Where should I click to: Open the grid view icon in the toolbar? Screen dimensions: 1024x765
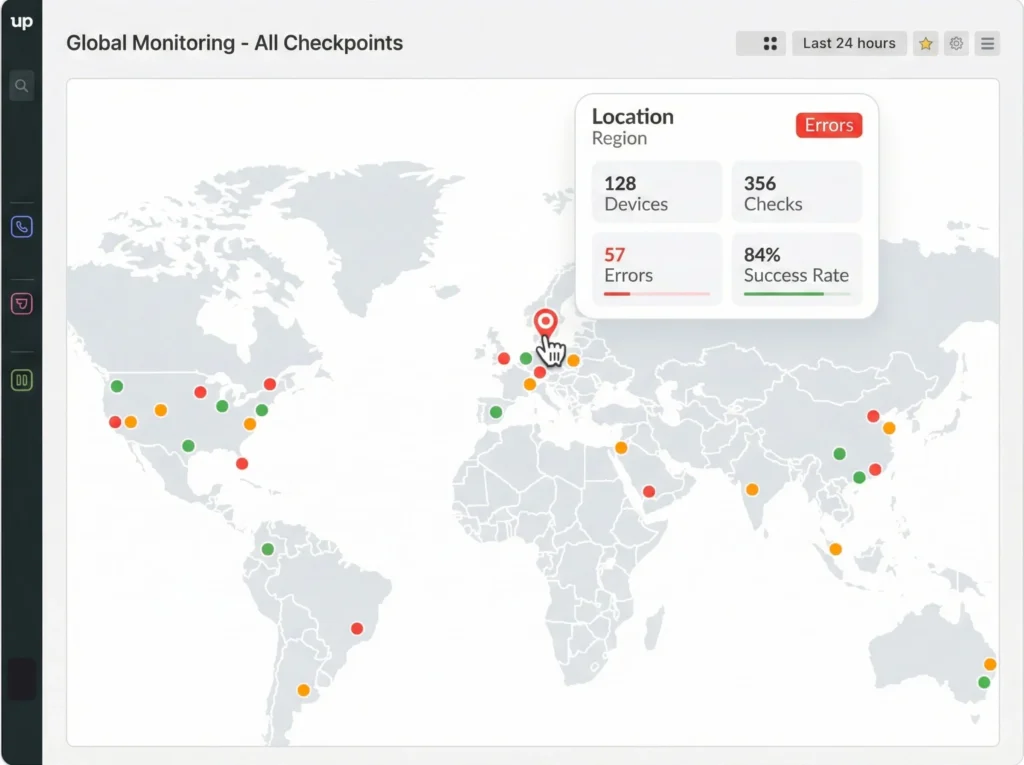(760, 43)
